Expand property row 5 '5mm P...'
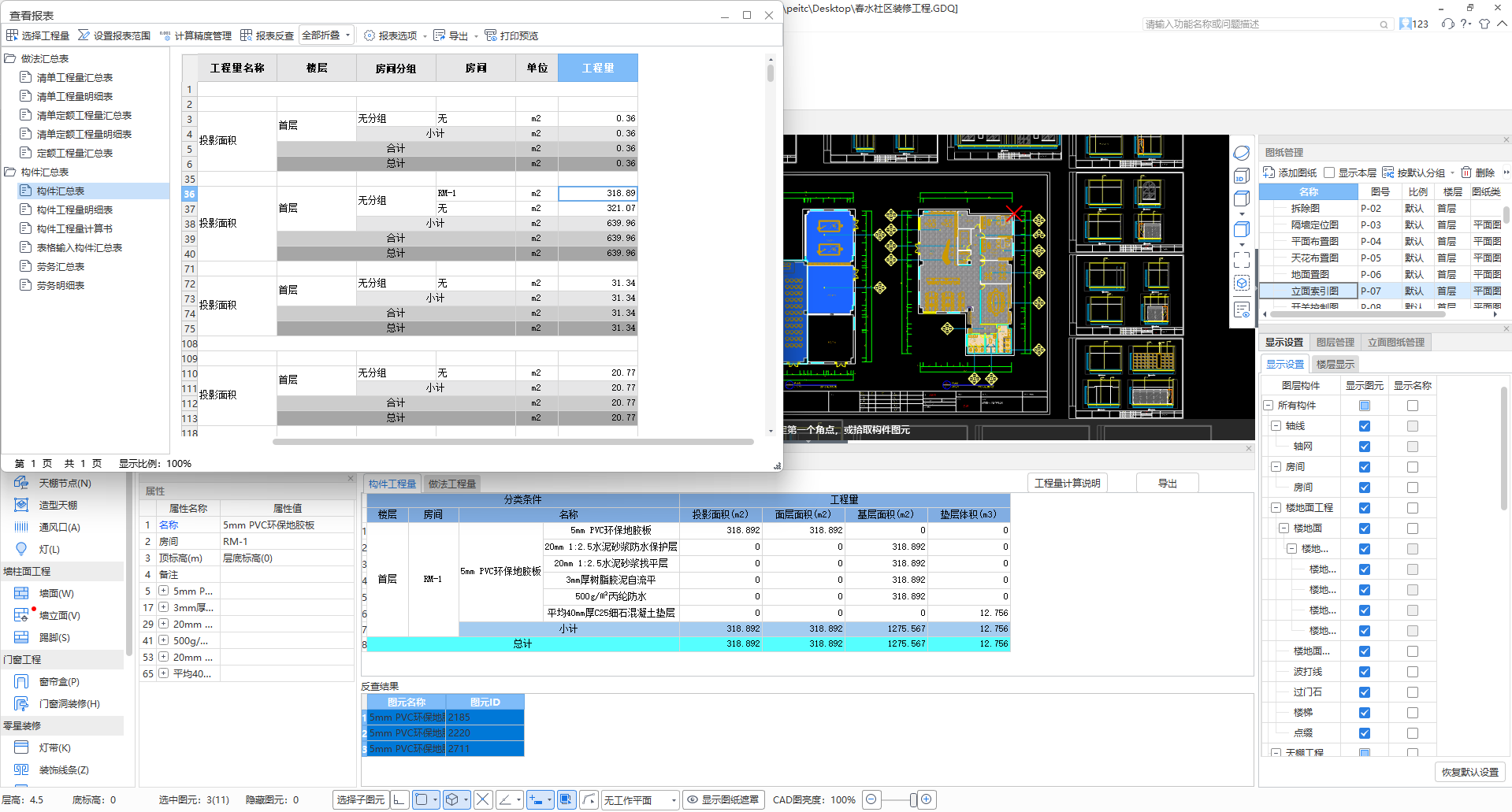This screenshot has height=812, width=1512. [163, 591]
